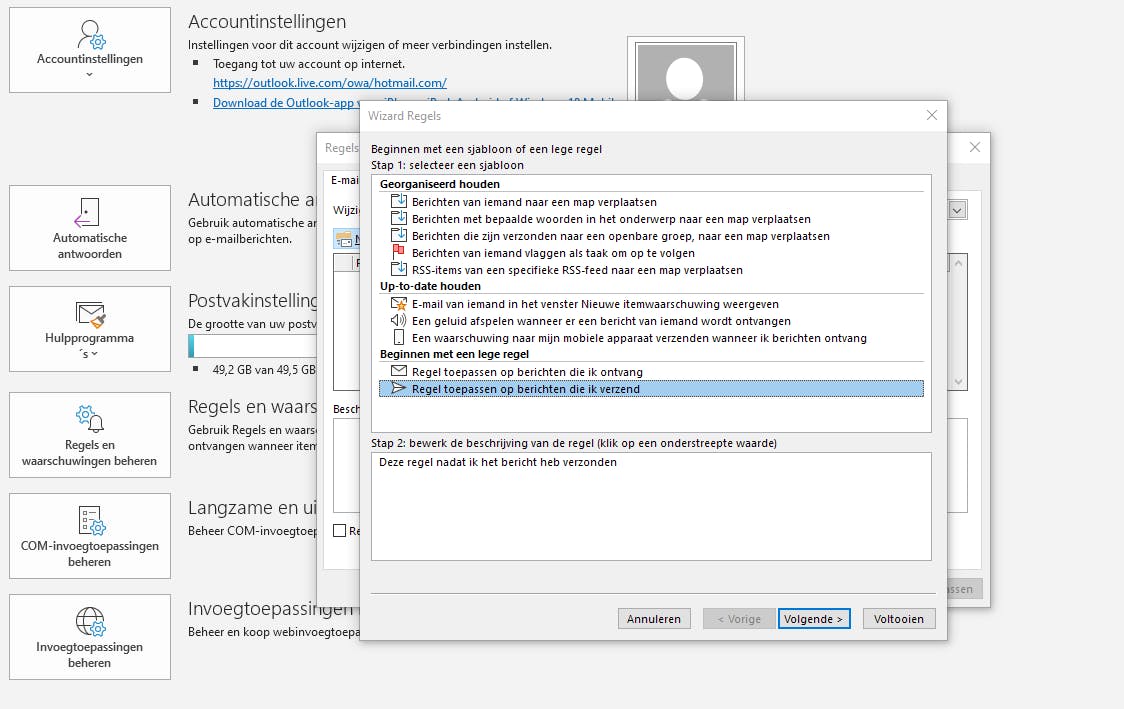Click the scroll-up arrow in Regels dialog list
Viewport: 1124px width, 709px height.
(958, 262)
